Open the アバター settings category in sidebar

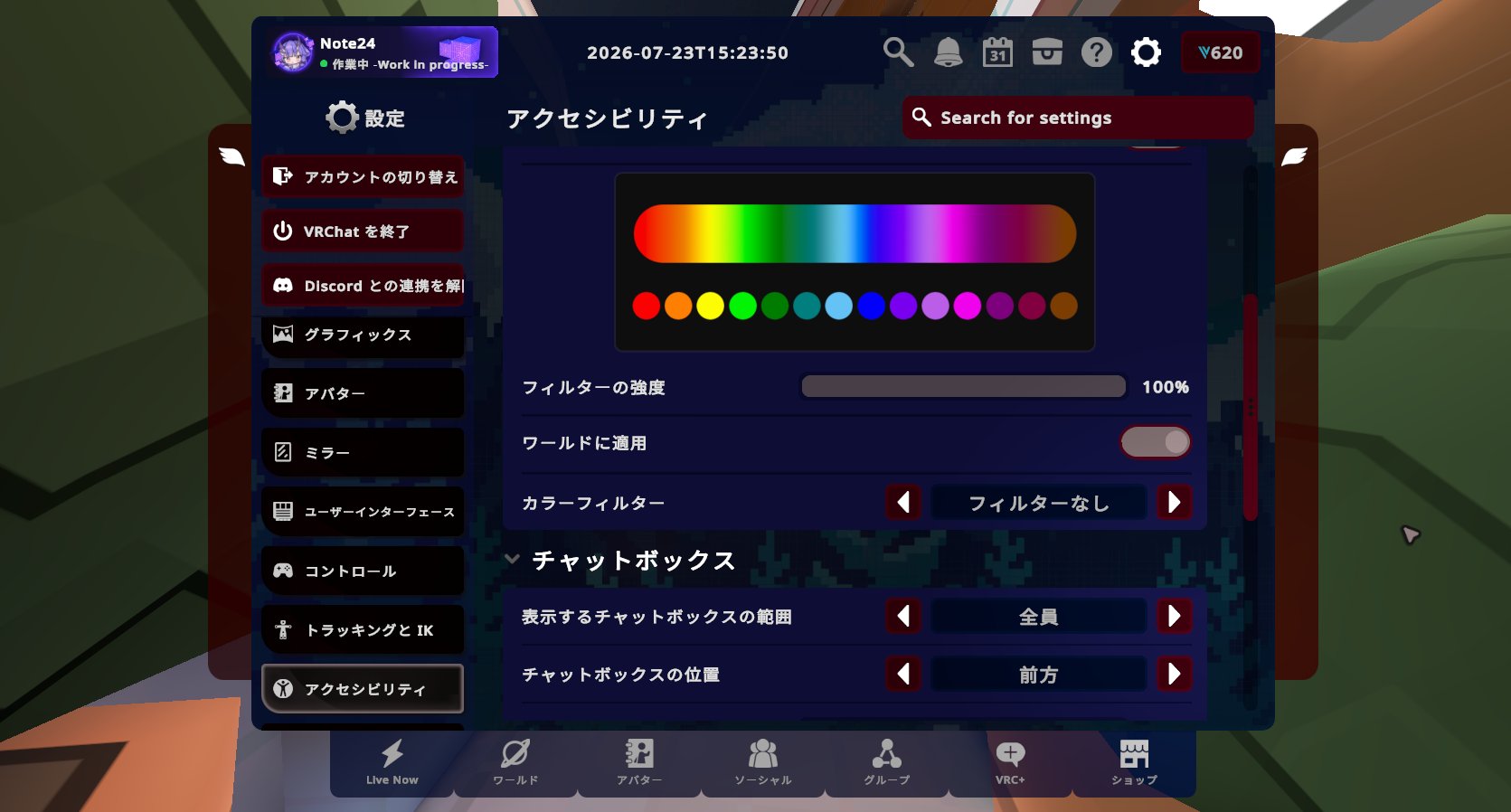point(363,393)
